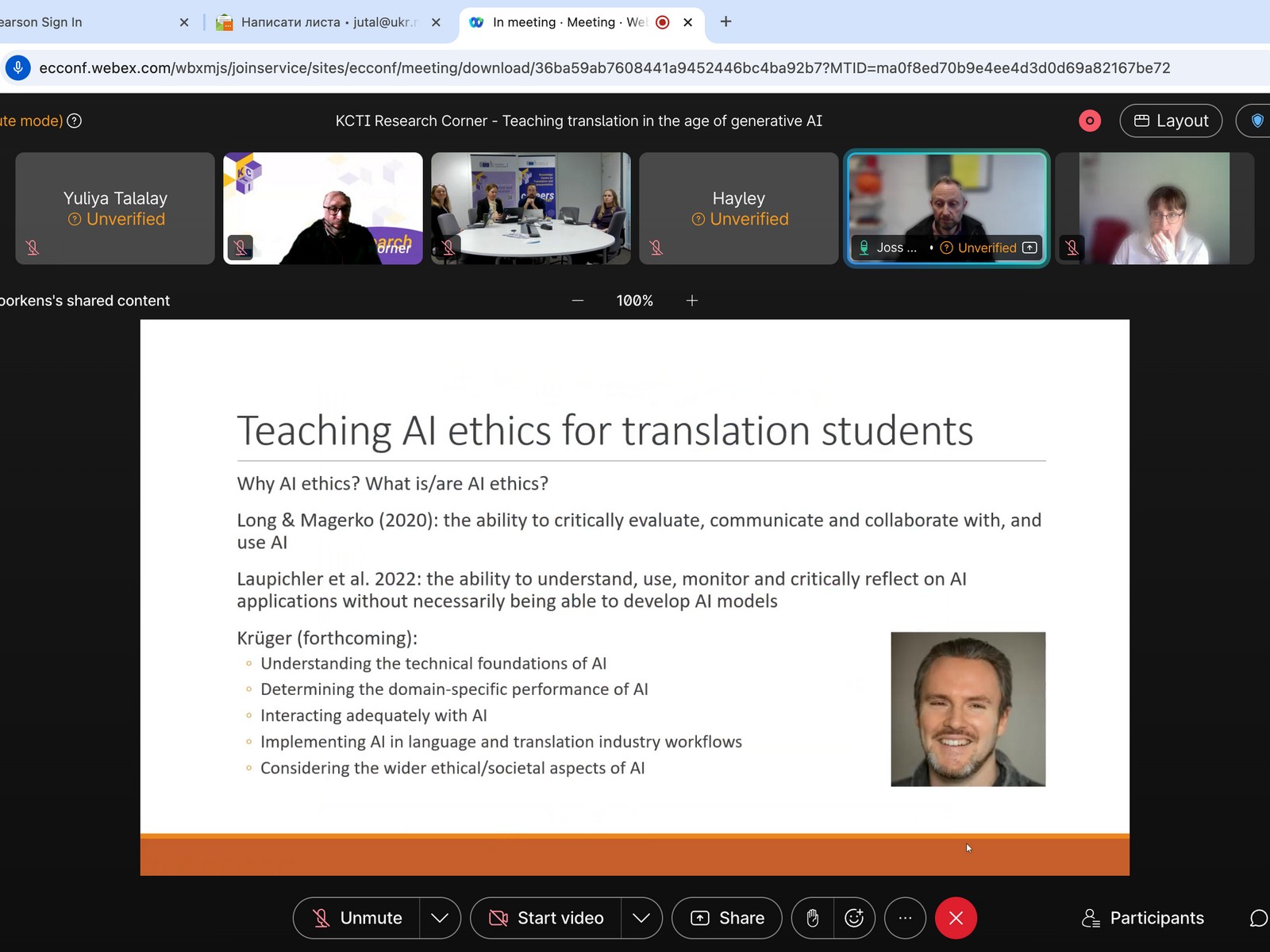Unmute your microphone
The width and height of the screenshot is (1270, 952).
(x=357, y=918)
